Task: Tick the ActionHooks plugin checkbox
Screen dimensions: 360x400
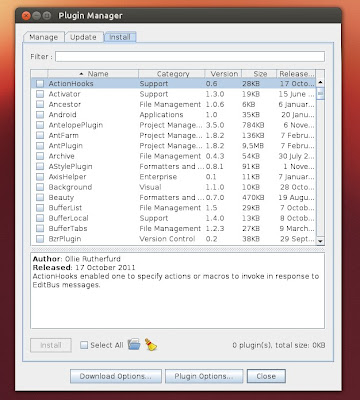Action: coord(40,84)
